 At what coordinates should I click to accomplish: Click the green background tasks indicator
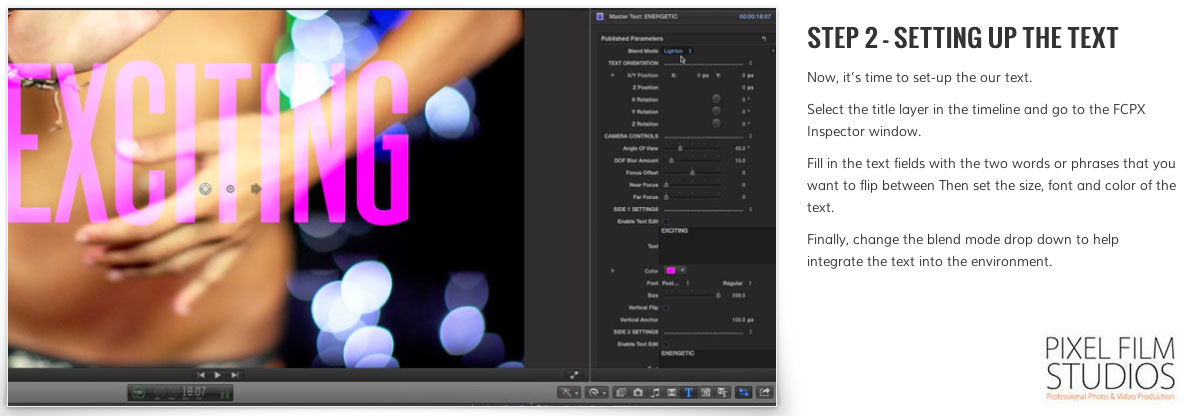click(138, 392)
